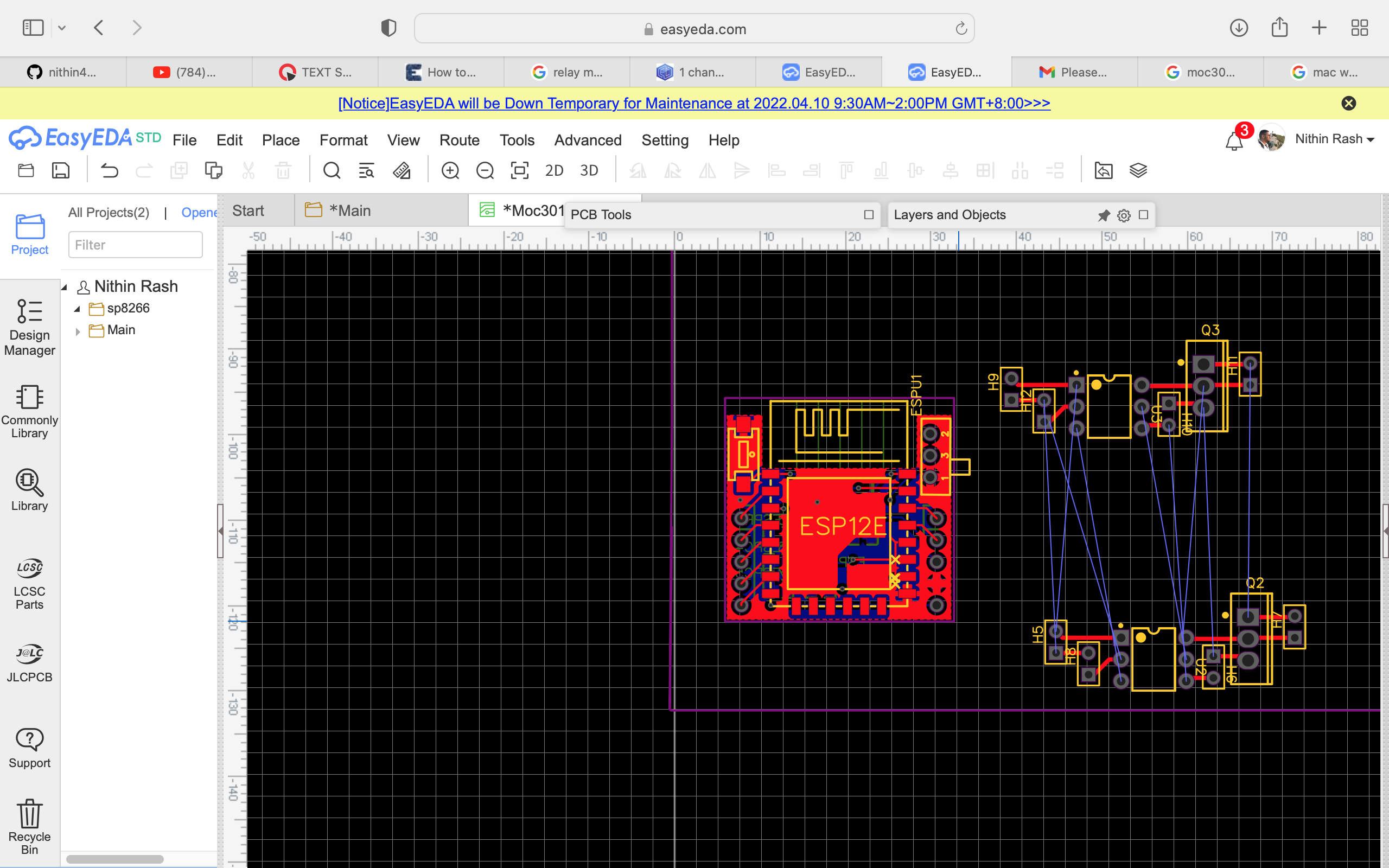Image resolution: width=1389 pixels, height=868 pixels.
Task: Select the Opened projects filter
Action: 199,213
